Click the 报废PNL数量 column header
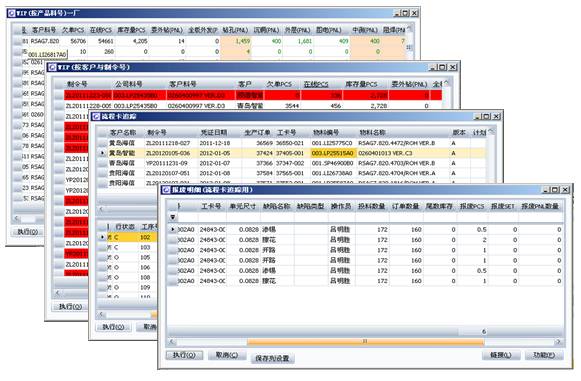 (540, 206)
